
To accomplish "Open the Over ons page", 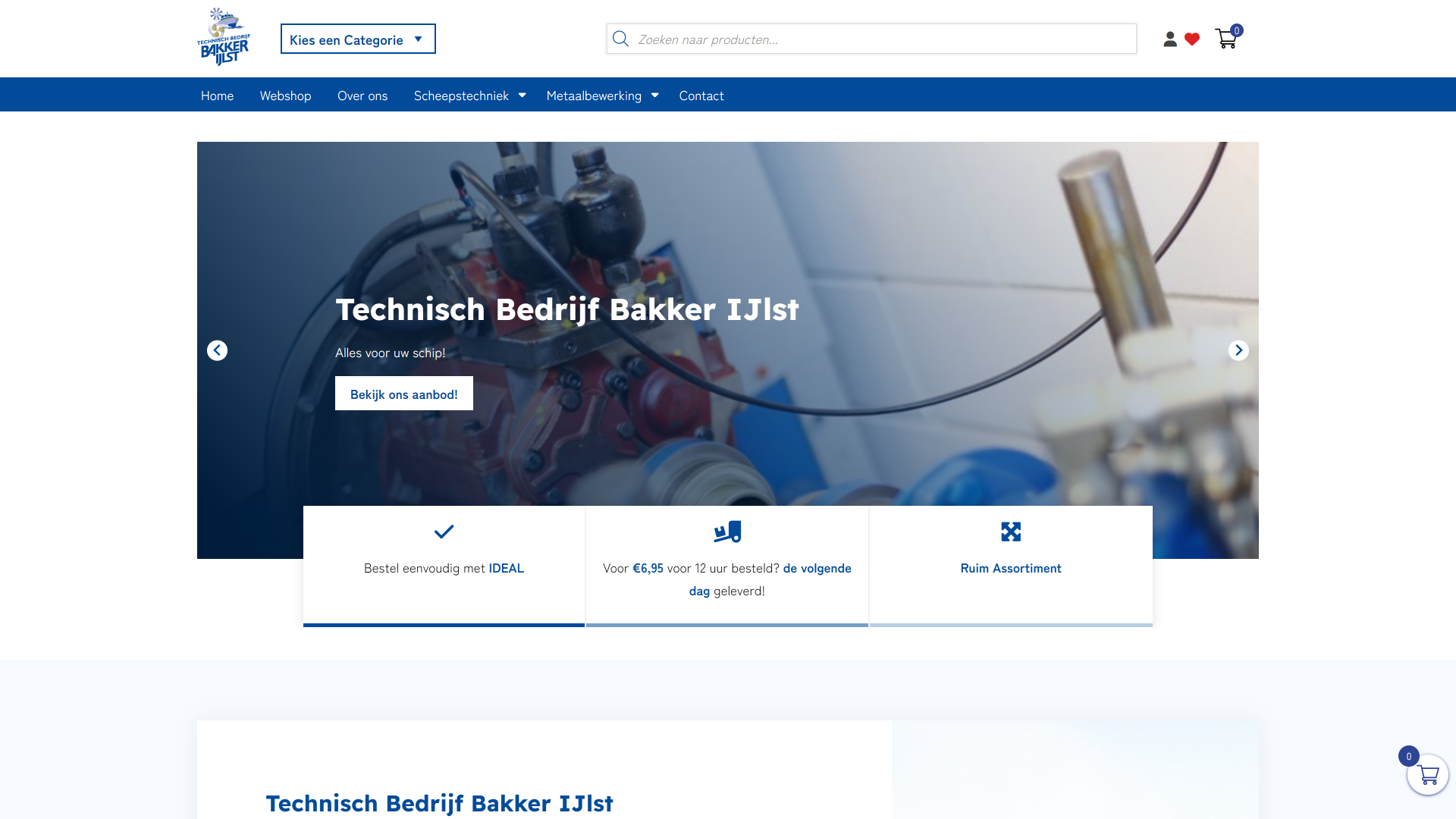I will 362,96.
